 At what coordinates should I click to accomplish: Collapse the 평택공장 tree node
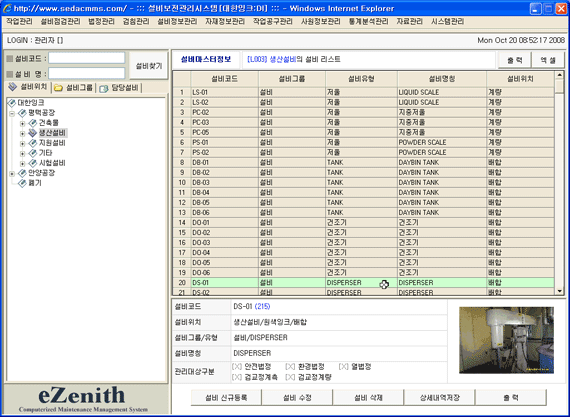pos(12,113)
